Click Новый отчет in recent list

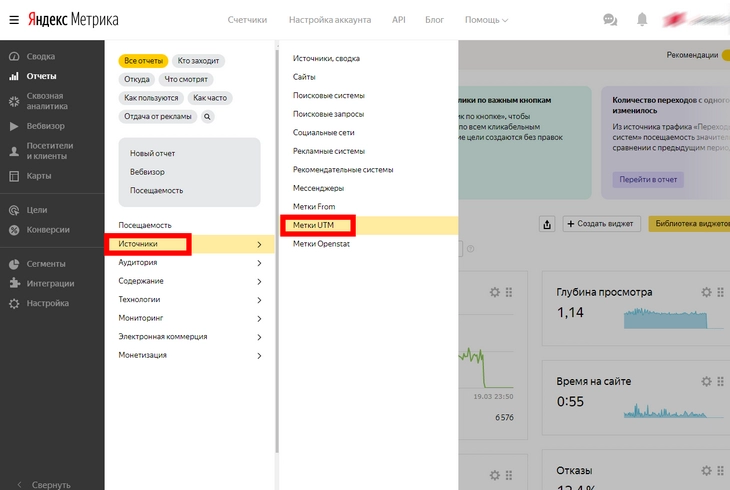pos(153,154)
